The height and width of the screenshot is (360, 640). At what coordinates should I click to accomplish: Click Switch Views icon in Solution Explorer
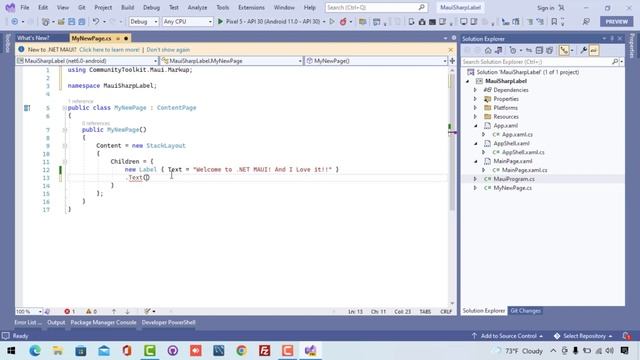tap(498, 51)
